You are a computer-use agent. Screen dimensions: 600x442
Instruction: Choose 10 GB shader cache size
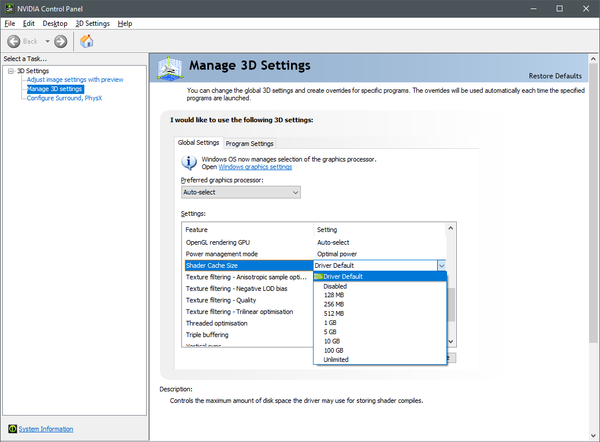pos(333,341)
